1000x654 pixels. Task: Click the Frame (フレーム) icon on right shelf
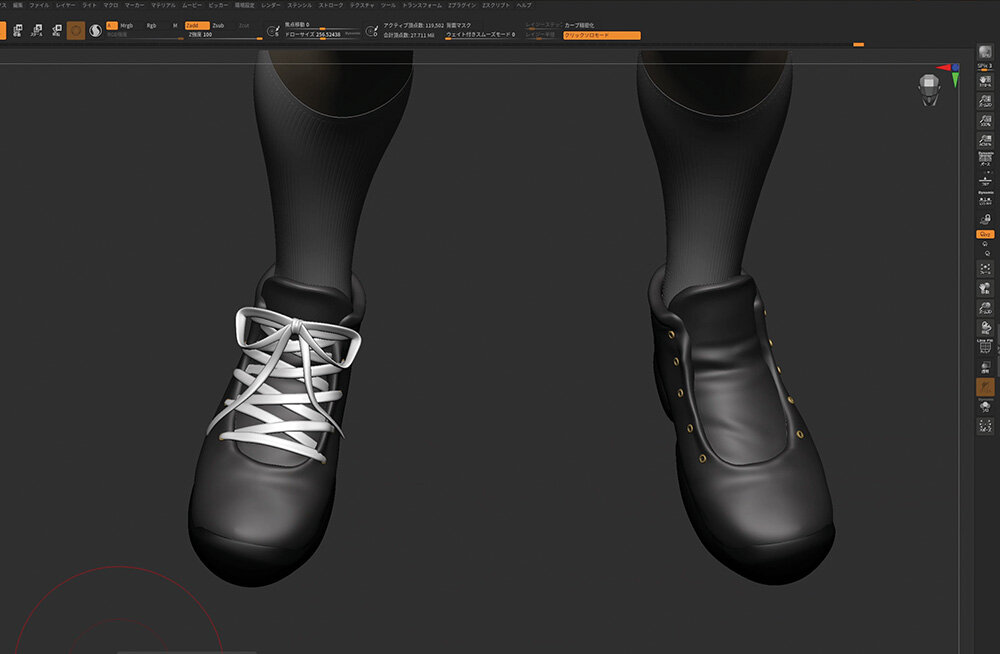pyautogui.click(x=985, y=269)
